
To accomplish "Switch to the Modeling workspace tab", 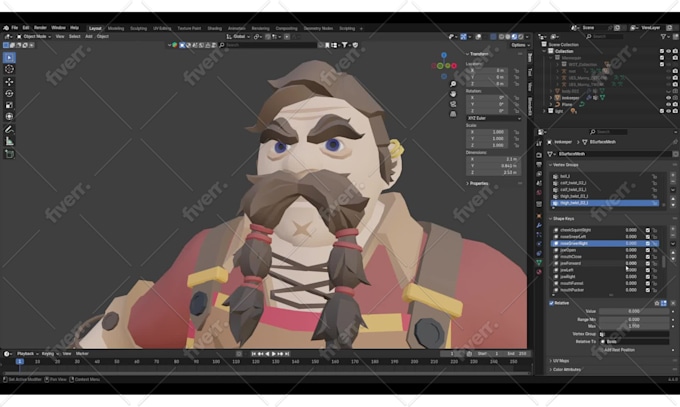I will click(x=116, y=28).
